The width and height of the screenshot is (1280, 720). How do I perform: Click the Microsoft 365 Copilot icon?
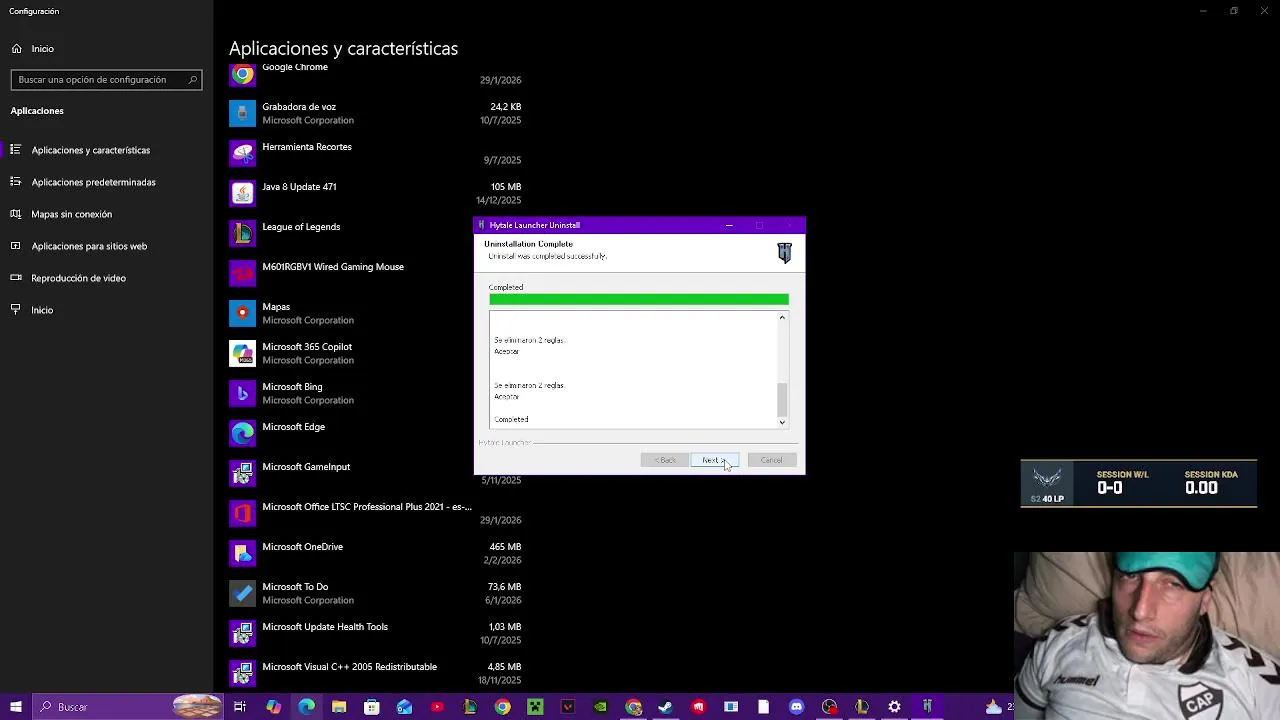pyautogui.click(x=242, y=353)
